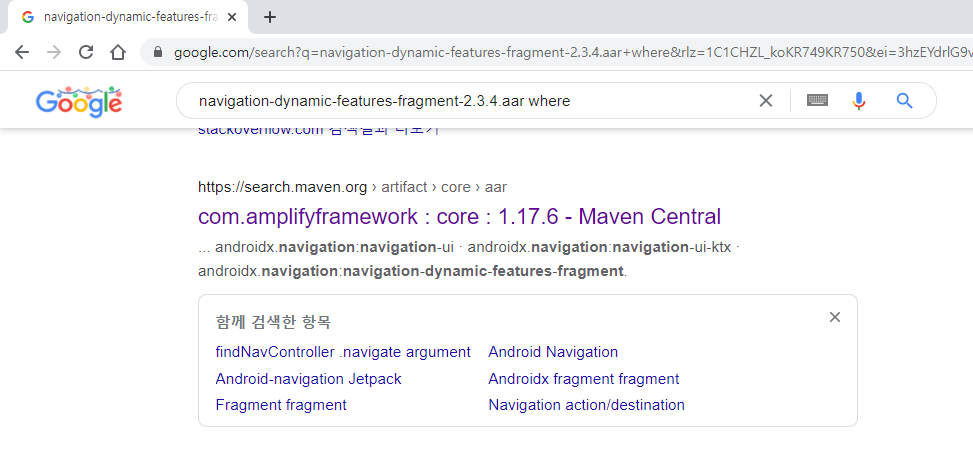
Task: View site info via padlock icon
Action: point(158,52)
